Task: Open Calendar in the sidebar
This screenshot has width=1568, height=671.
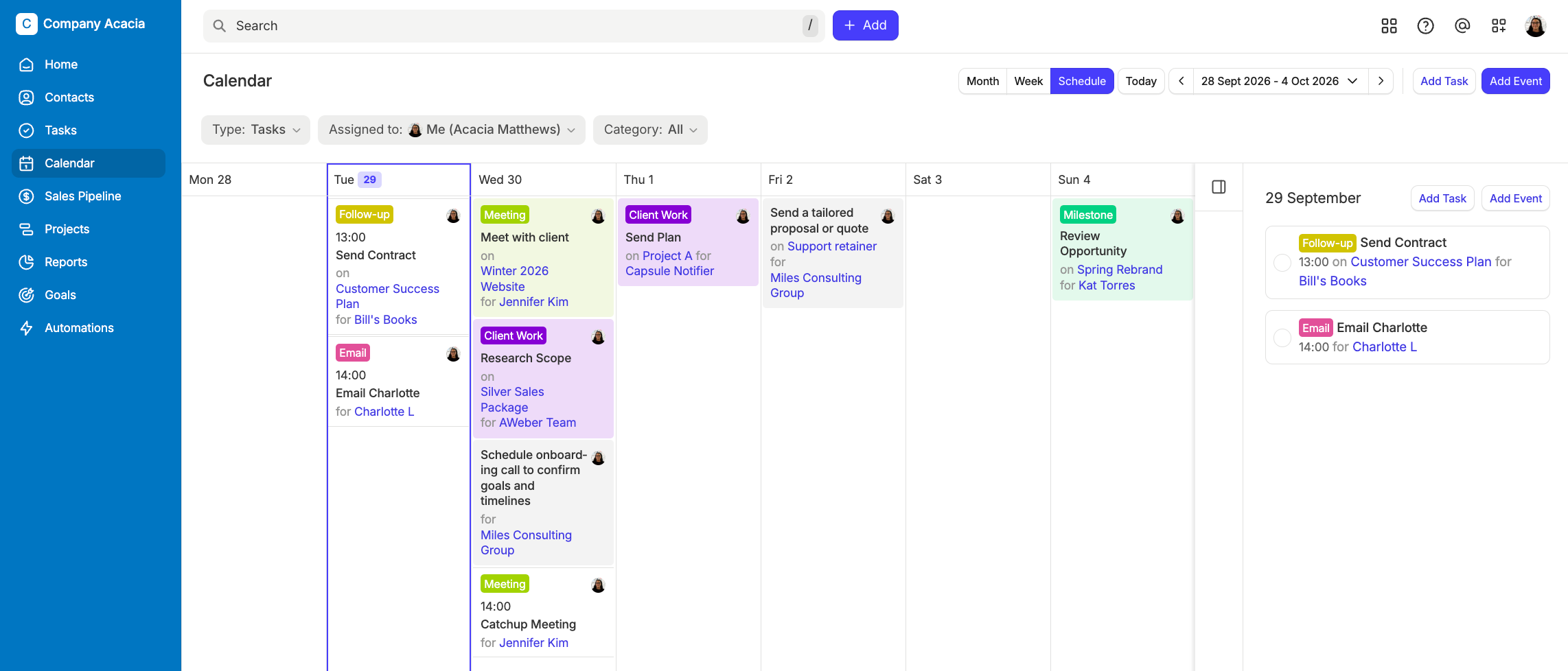Action: (x=89, y=163)
